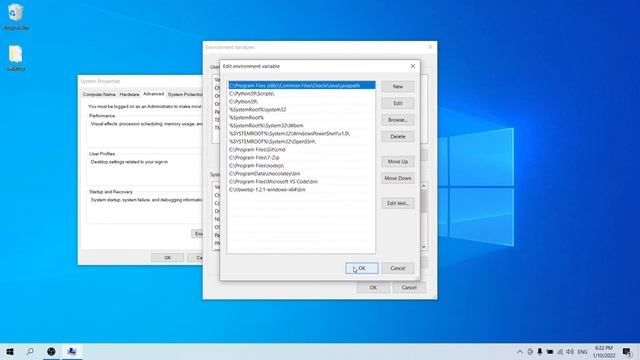Select the C:\Python39\Scripts\ entry
Viewport: 640px width, 360px height.
point(301,93)
